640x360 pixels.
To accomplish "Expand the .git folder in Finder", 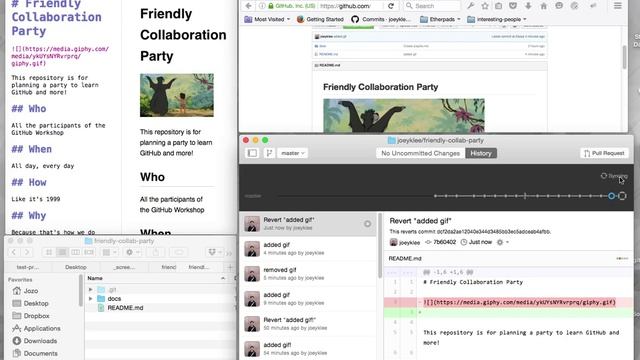I will 91,289.
